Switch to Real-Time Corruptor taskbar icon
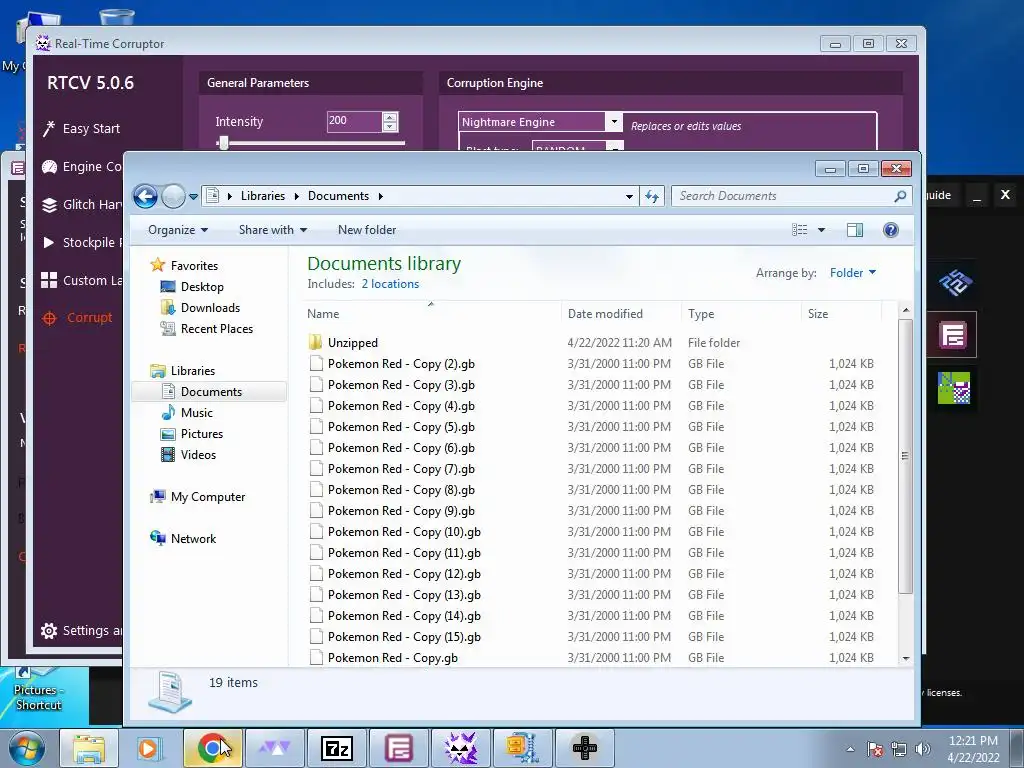1024x768 pixels. click(460, 748)
